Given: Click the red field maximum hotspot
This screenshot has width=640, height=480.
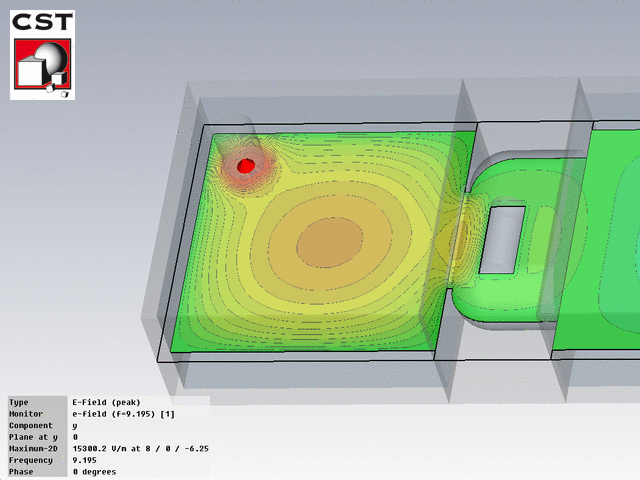Looking at the screenshot, I should point(246,166).
